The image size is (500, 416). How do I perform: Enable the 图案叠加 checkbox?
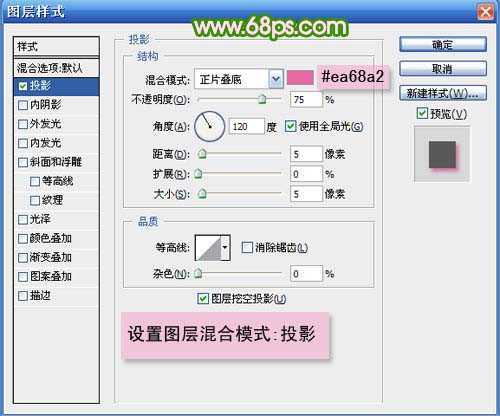click(x=23, y=277)
